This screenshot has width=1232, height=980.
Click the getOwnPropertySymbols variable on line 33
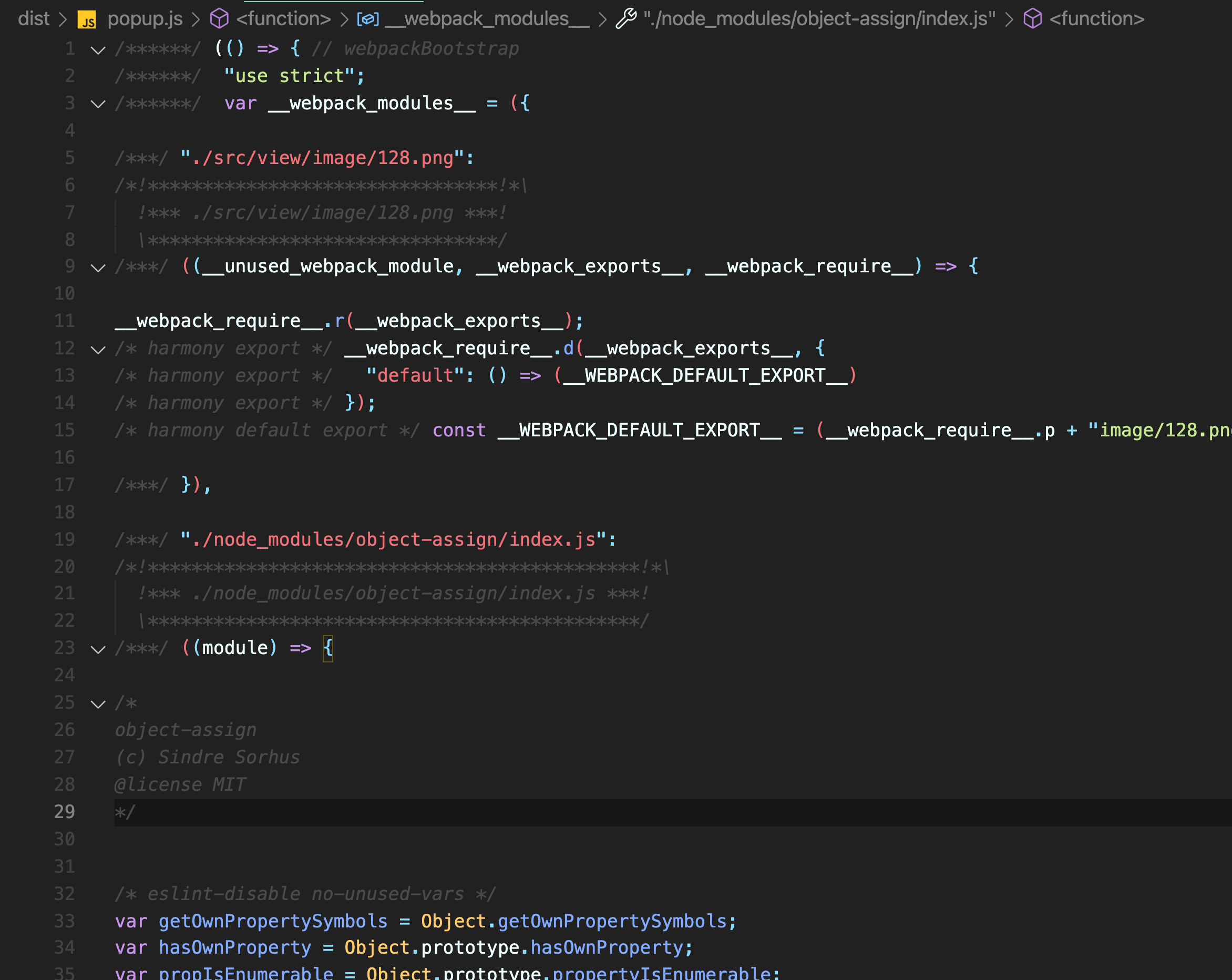tap(273, 921)
